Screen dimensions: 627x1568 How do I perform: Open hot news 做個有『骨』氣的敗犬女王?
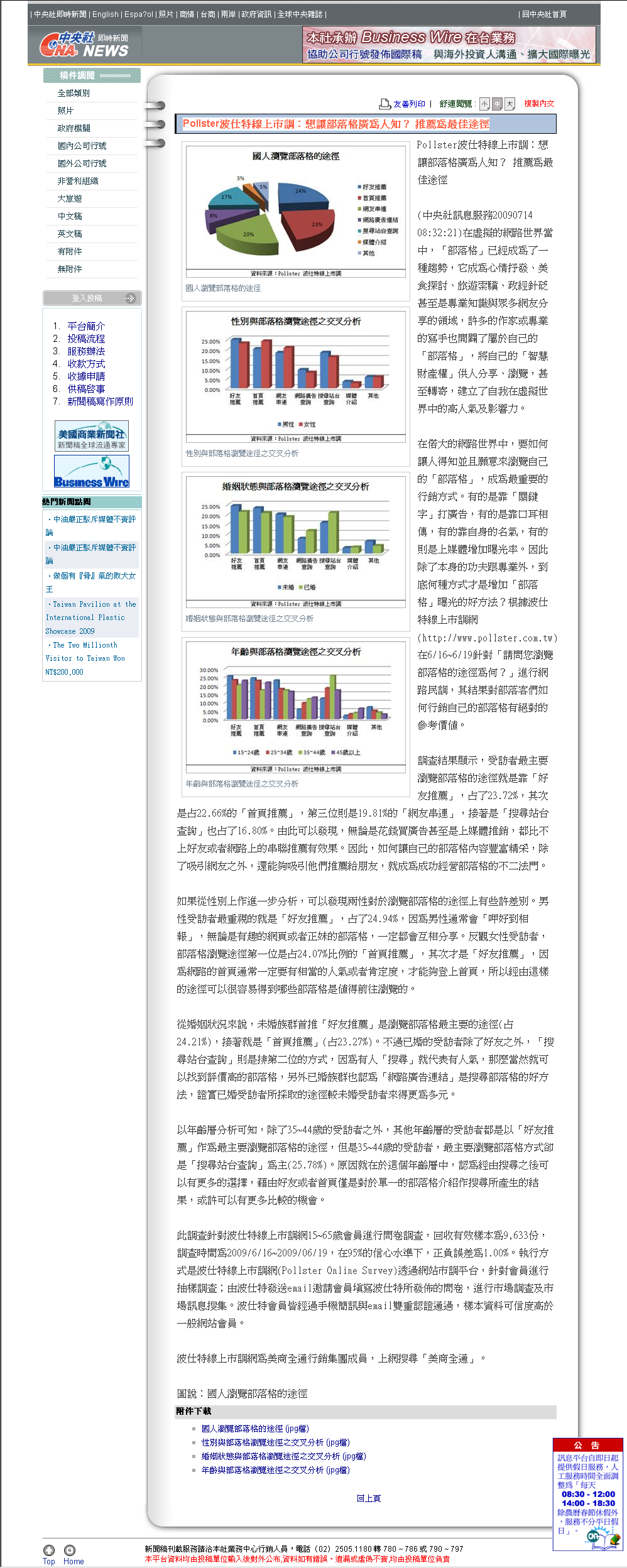tap(91, 582)
